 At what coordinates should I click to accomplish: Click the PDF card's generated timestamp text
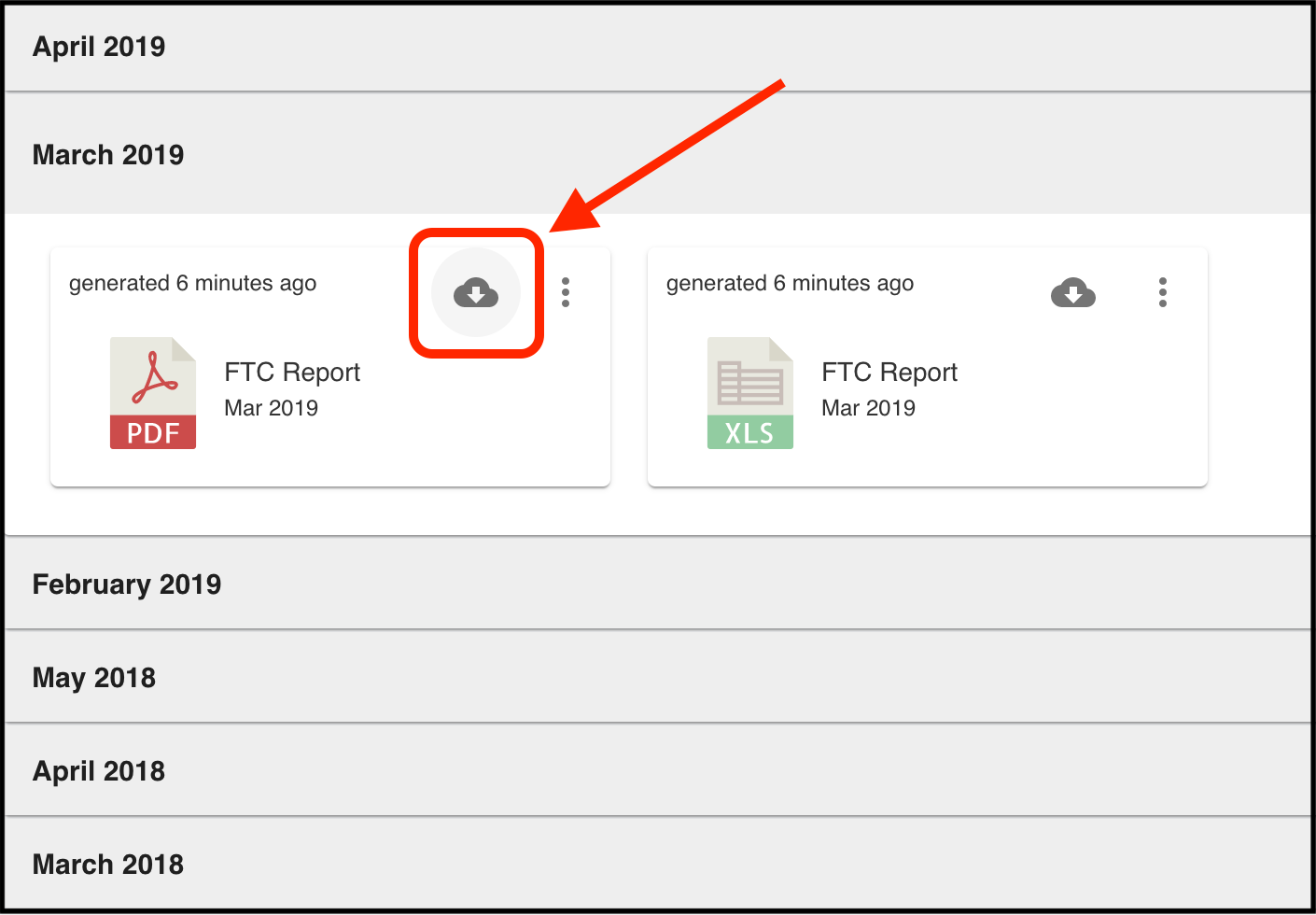pos(192,283)
